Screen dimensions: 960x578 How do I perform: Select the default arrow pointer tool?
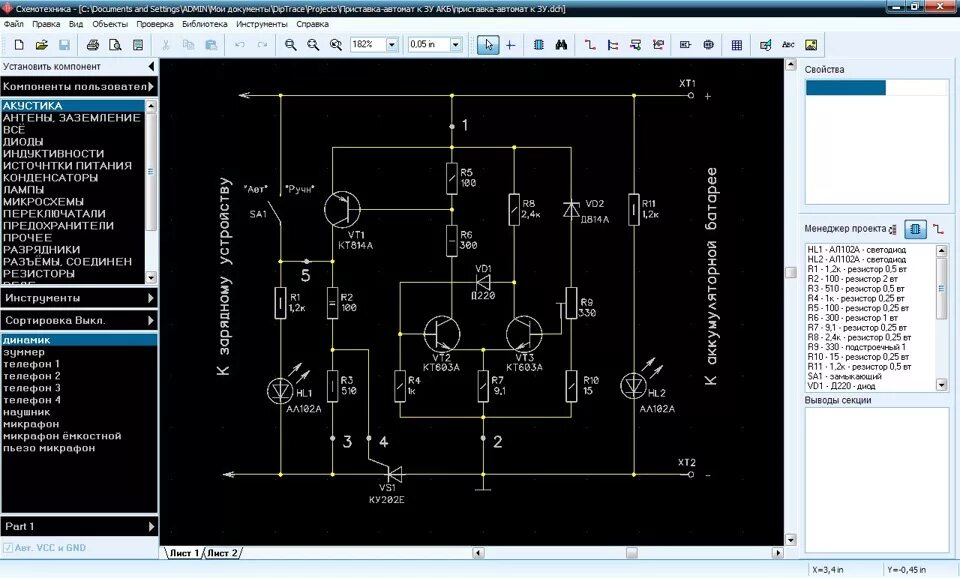(488, 45)
